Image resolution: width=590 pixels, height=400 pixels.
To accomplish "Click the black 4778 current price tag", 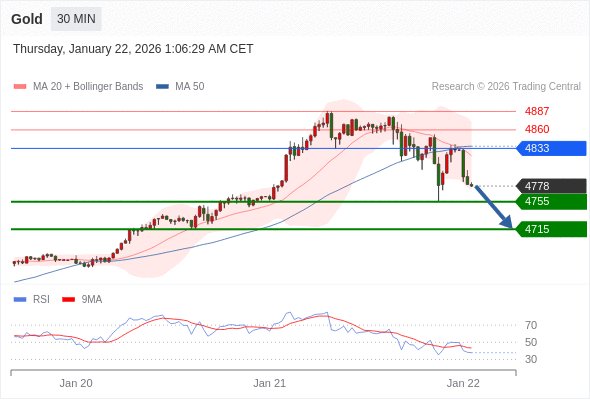I will [551, 186].
